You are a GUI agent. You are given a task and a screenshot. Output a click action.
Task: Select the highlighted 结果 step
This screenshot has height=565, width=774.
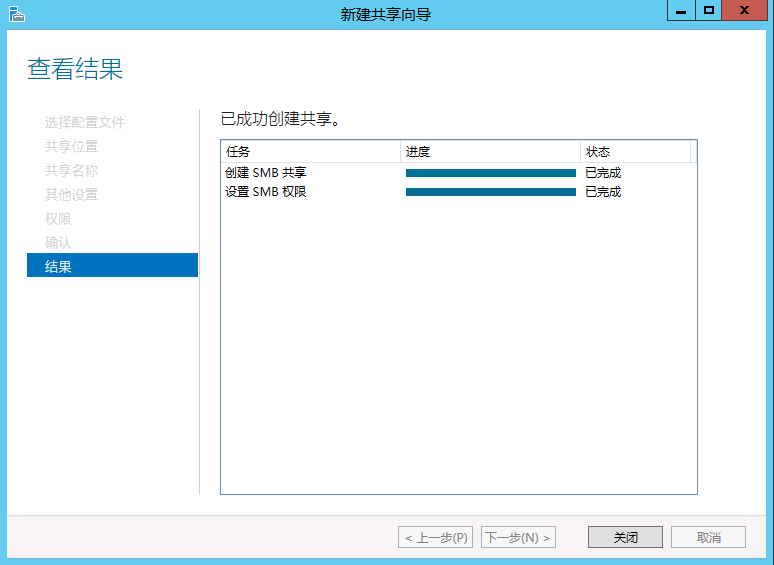pos(111,266)
